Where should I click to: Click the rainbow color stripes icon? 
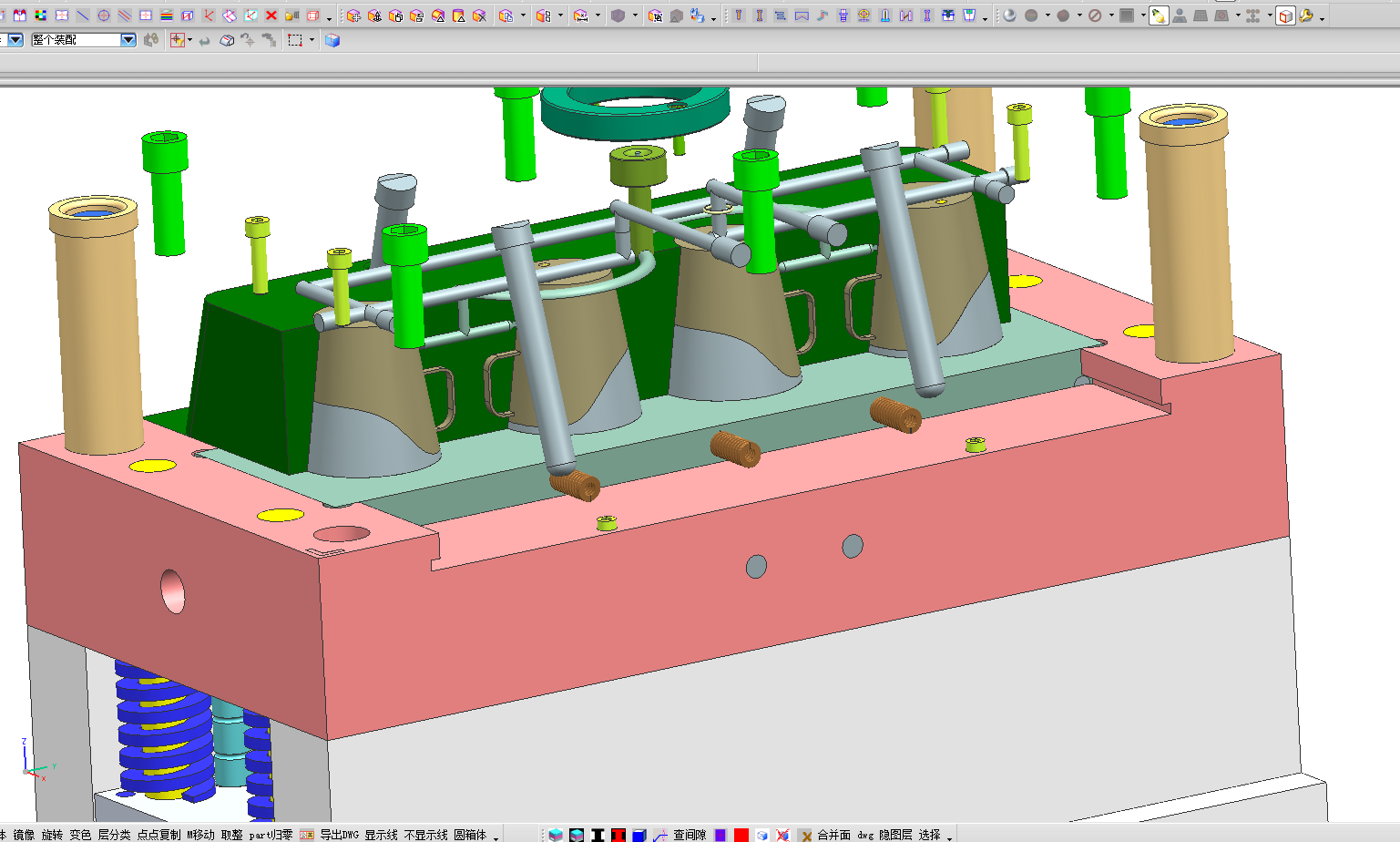pyautogui.click(x=167, y=15)
